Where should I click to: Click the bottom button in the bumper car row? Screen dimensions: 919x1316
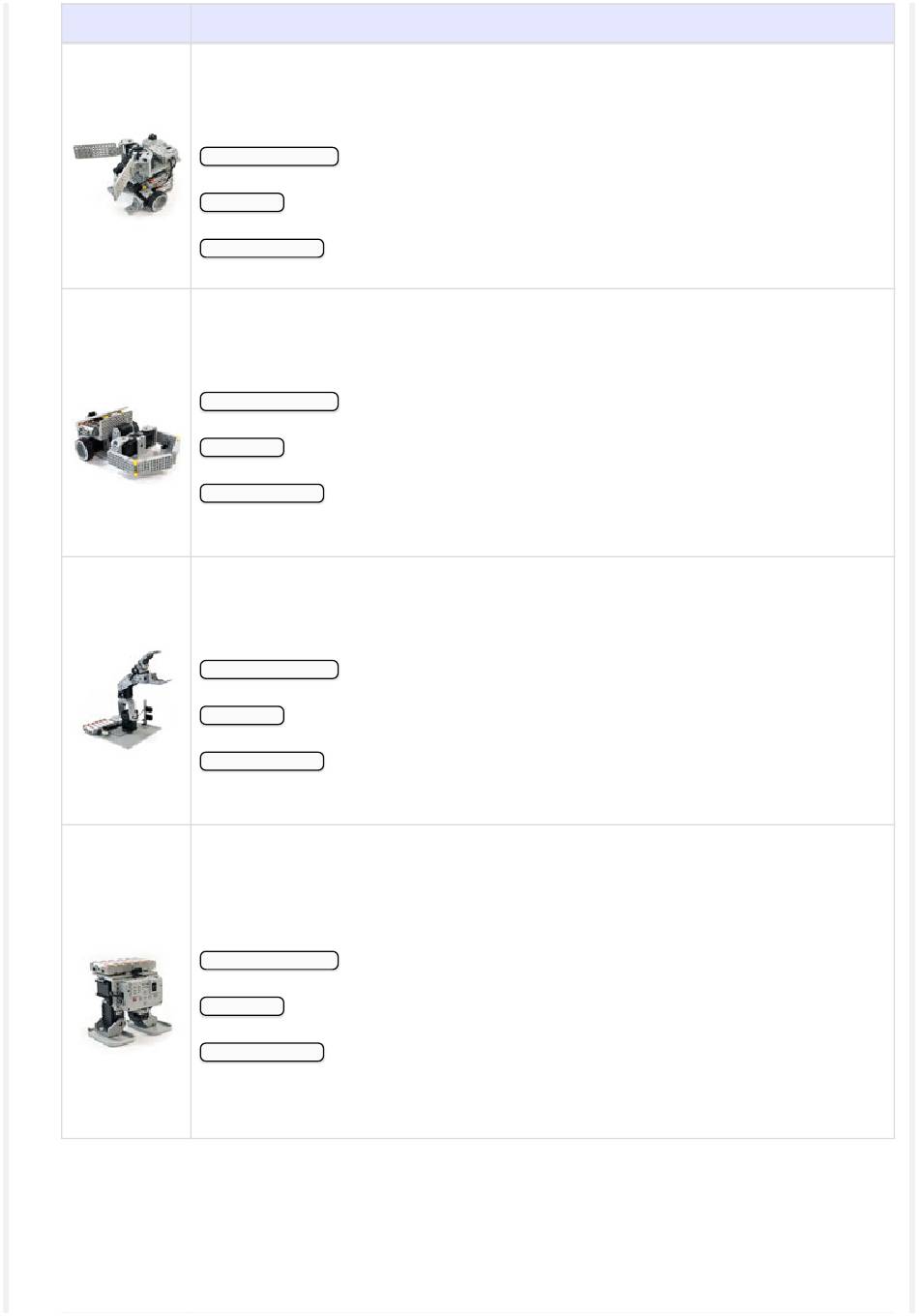(261, 493)
